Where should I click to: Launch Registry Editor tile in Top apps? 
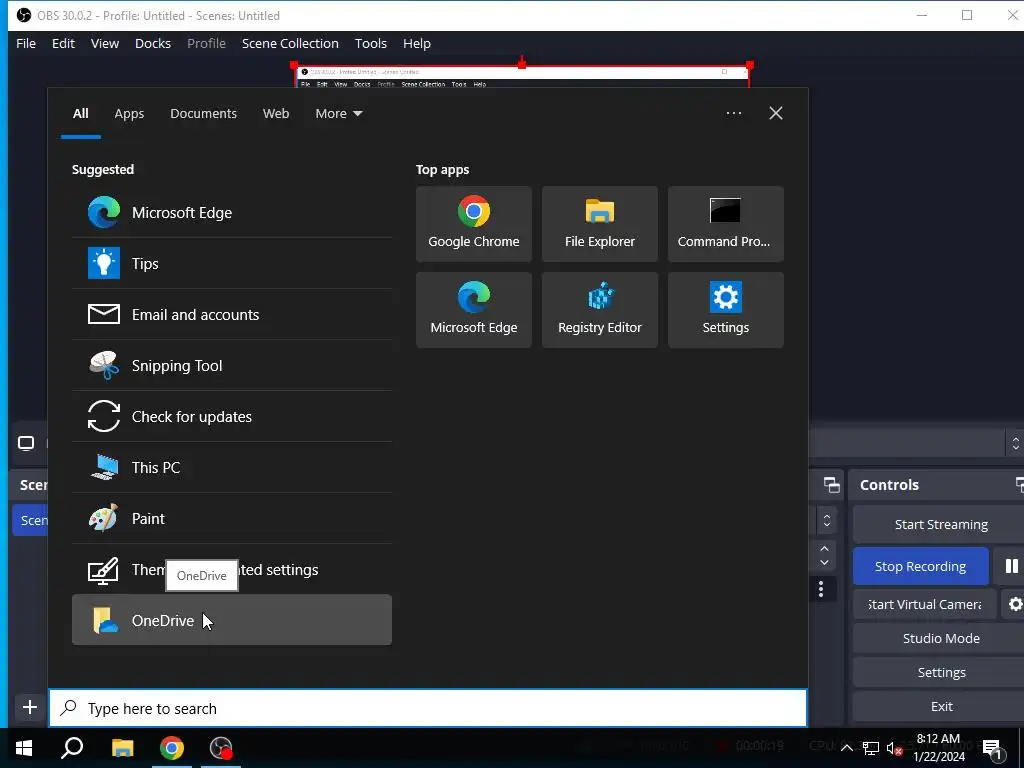[600, 310]
